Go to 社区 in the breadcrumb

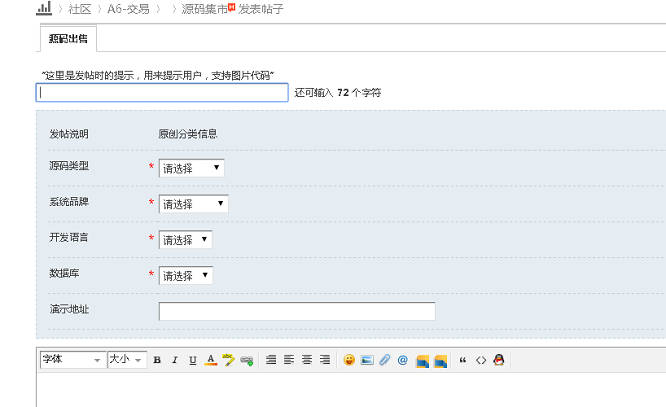coord(79,9)
